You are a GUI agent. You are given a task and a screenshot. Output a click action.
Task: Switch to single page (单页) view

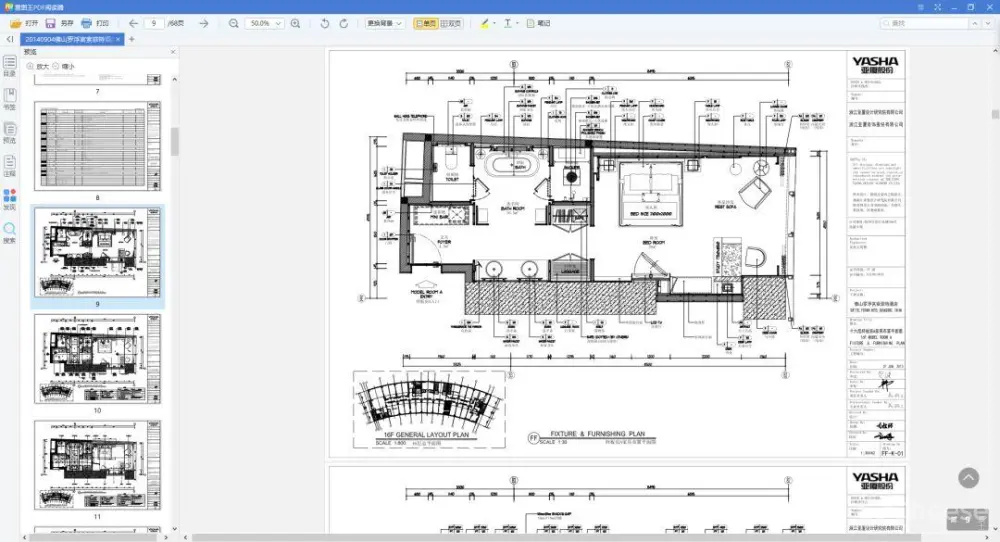click(425, 23)
